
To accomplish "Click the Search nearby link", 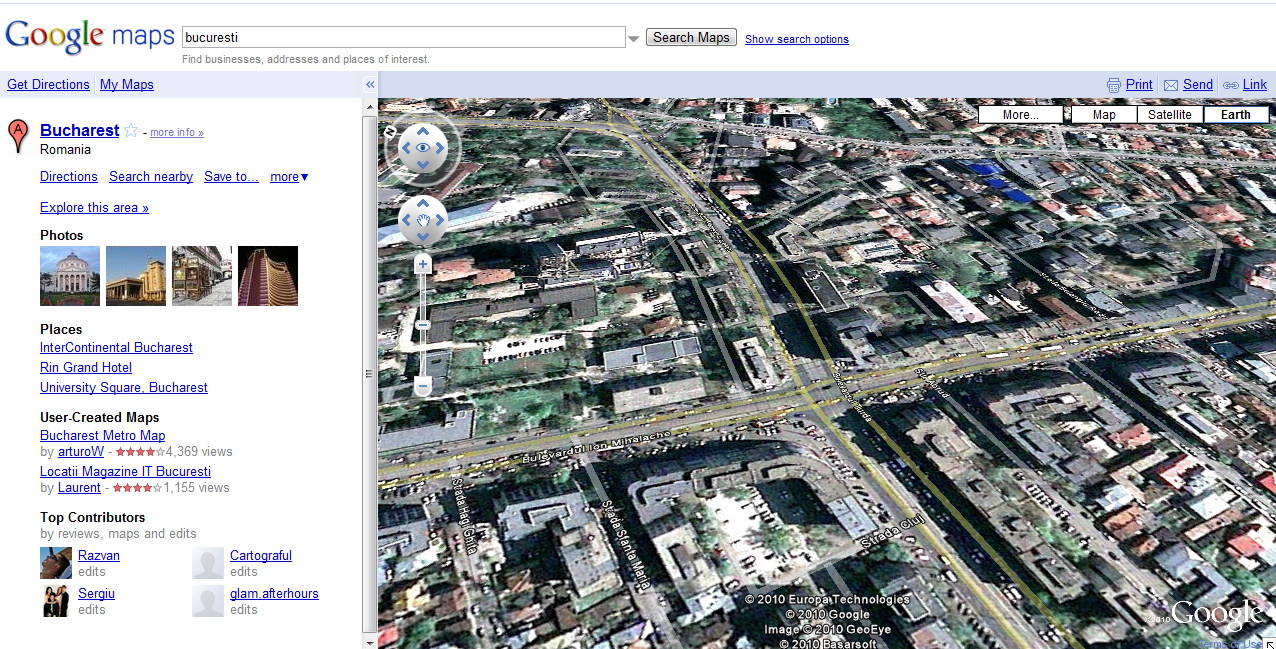I will (151, 177).
